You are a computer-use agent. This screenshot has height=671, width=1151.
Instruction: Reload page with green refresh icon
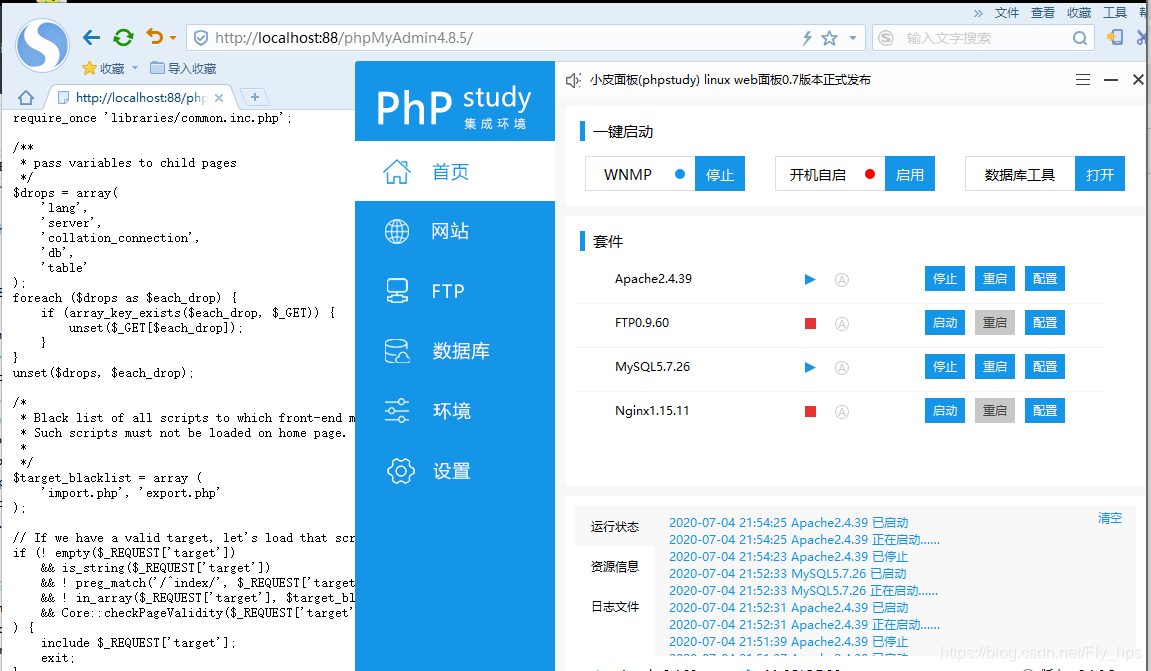point(123,37)
